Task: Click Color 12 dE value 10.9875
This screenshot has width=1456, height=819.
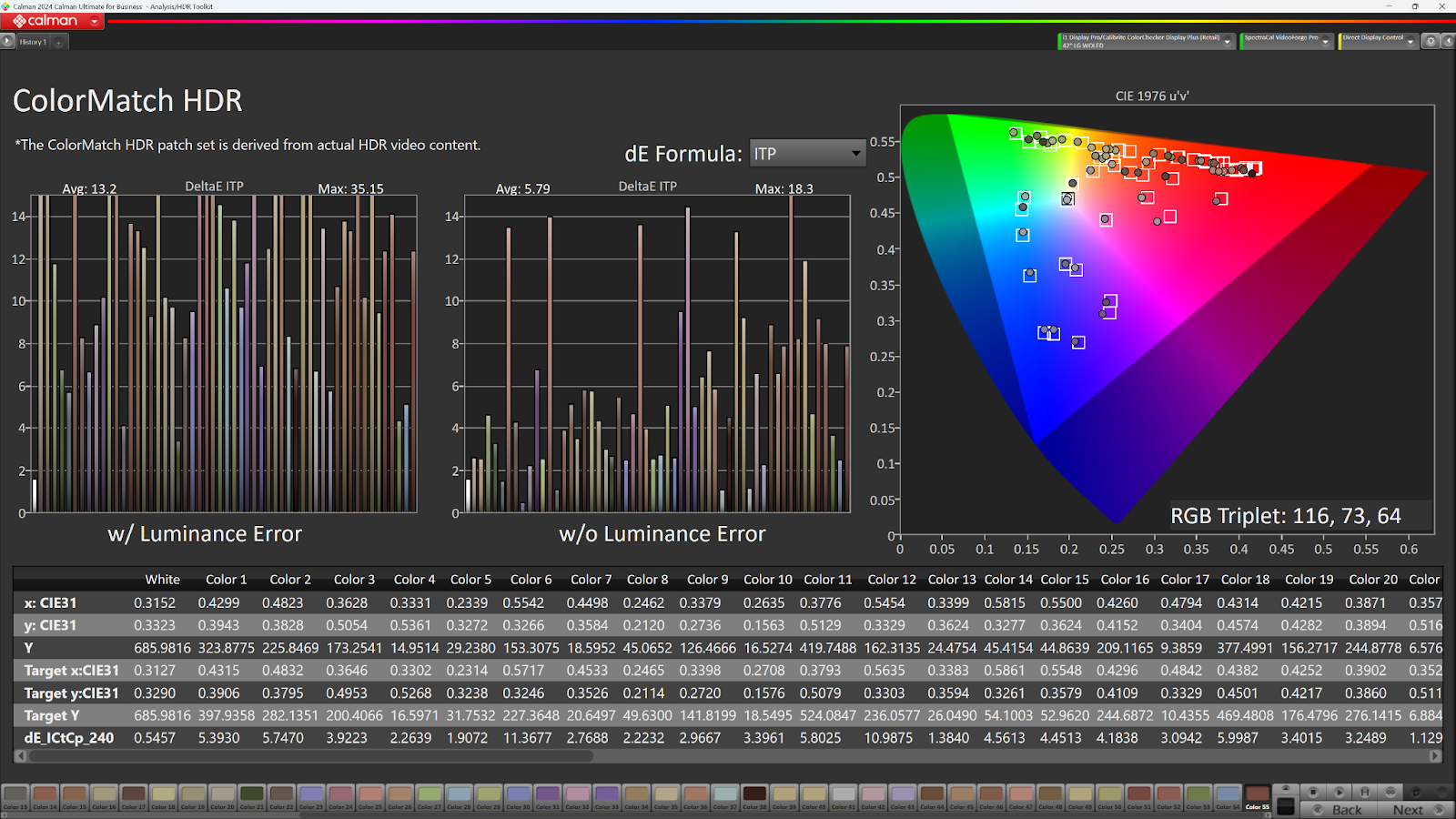Action: 888,738
